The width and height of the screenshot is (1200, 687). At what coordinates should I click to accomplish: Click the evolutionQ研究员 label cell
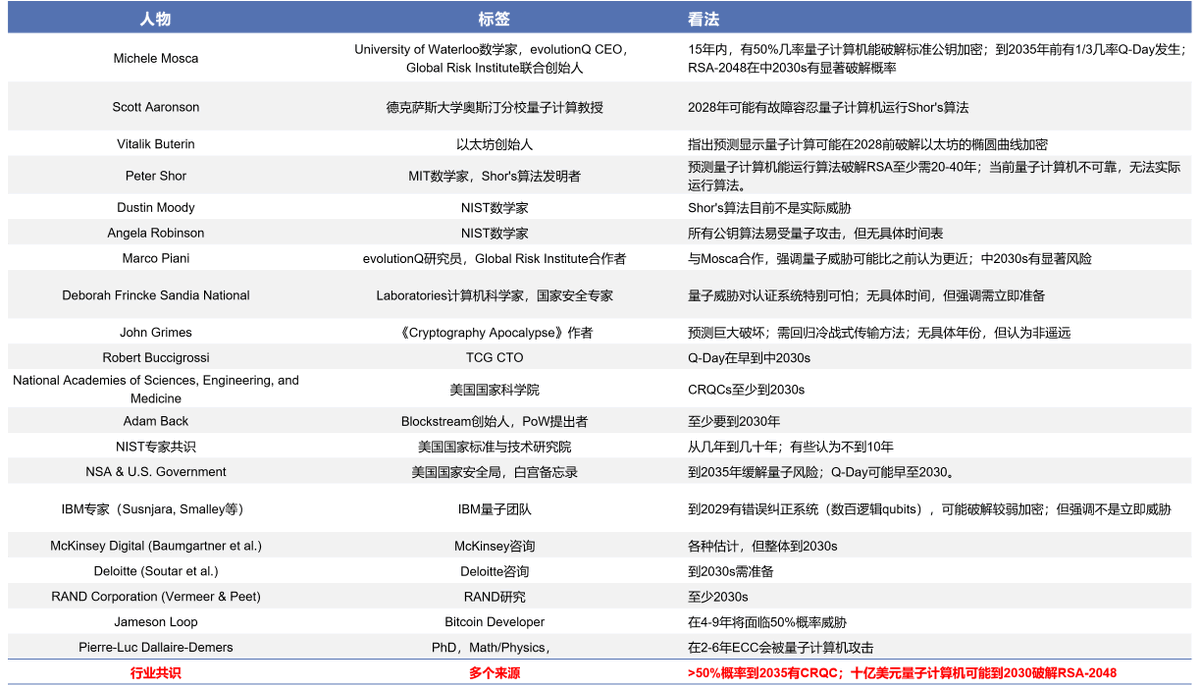(494, 258)
